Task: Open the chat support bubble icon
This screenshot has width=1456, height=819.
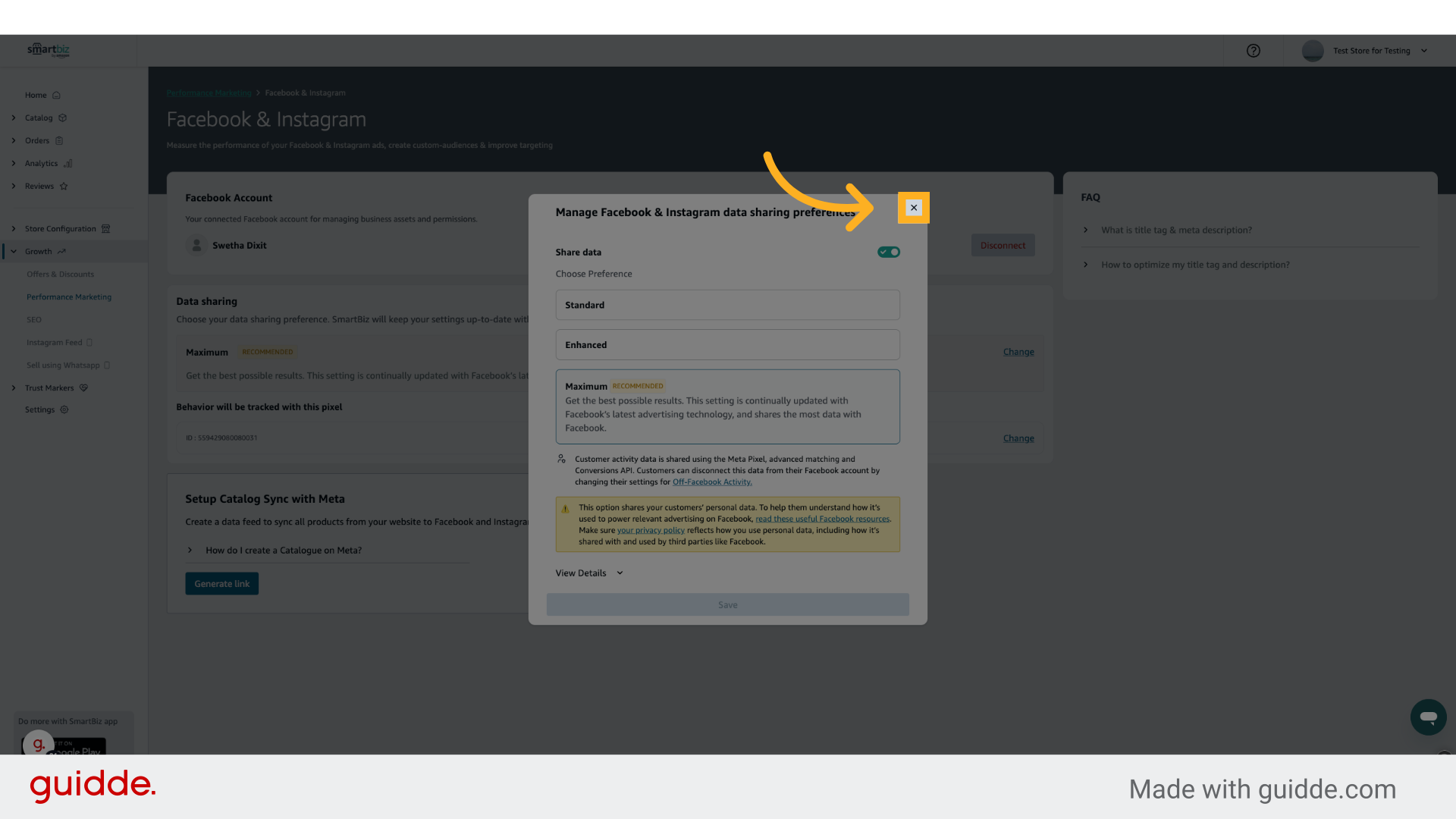Action: click(1429, 717)
